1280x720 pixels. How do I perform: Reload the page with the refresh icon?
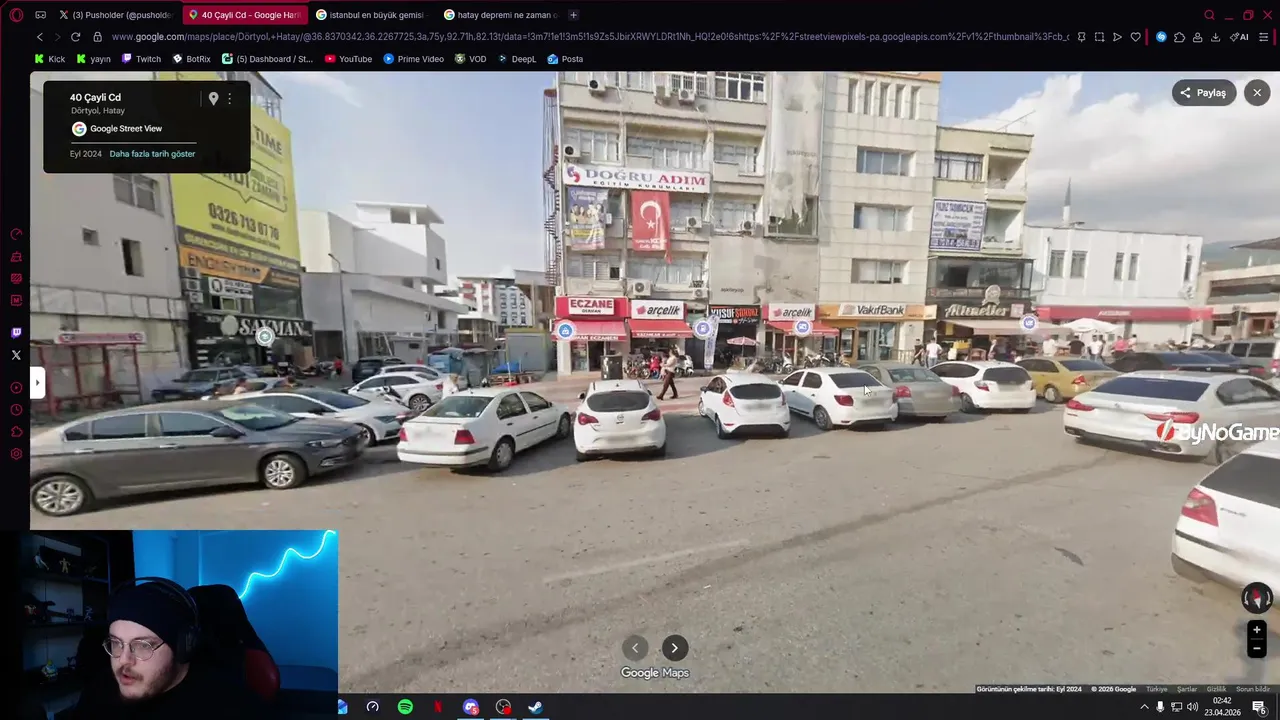(x=75, y=37)
